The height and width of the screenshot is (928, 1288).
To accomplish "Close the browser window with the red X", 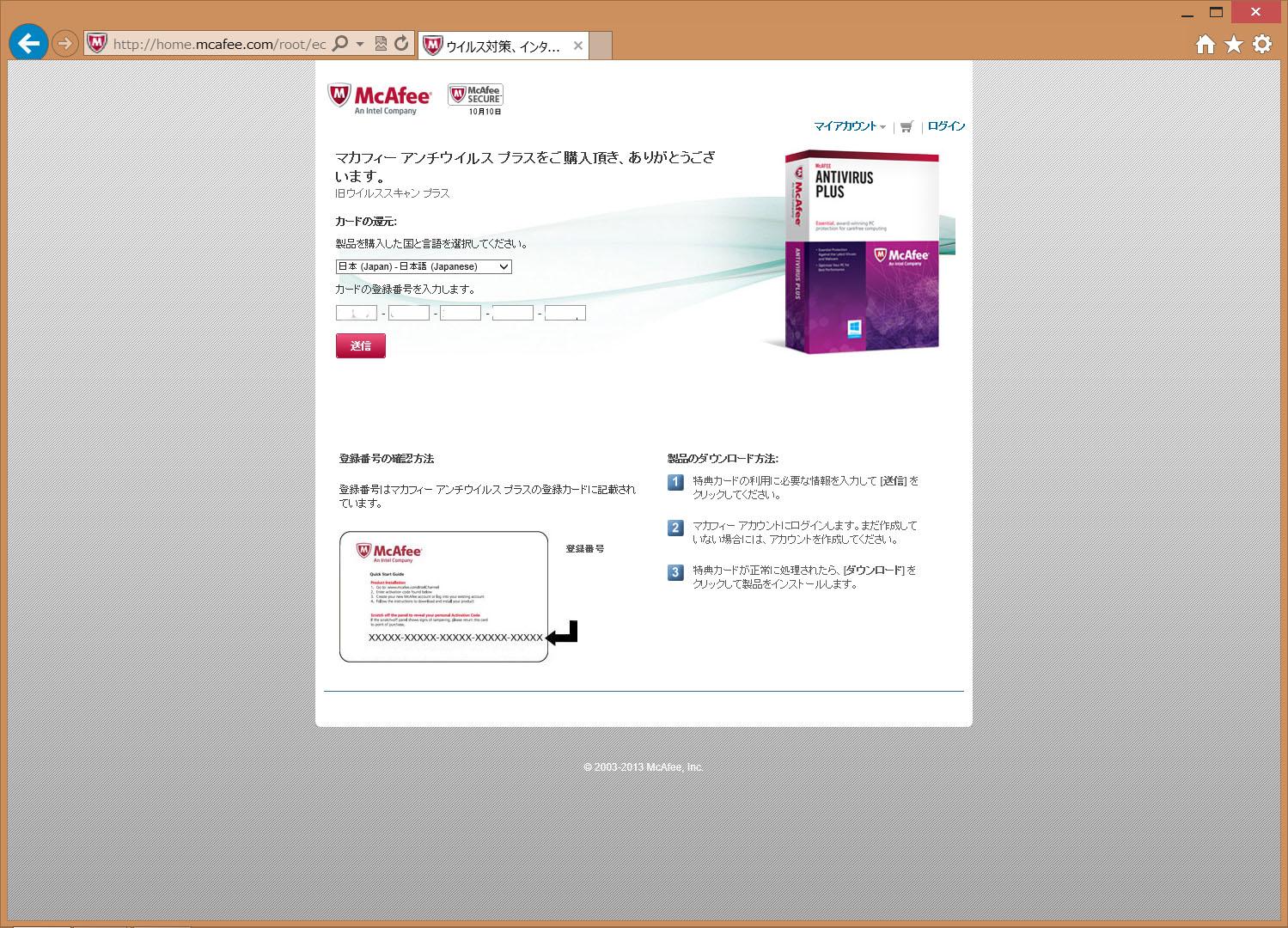I will [1256, 11].
